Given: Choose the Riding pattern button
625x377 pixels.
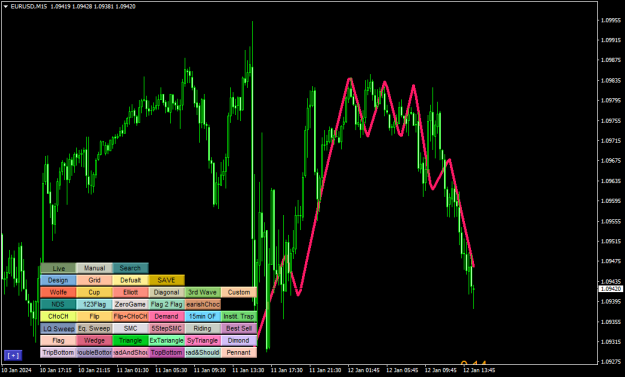Looking at the screenshot, I should coord(202,328).
